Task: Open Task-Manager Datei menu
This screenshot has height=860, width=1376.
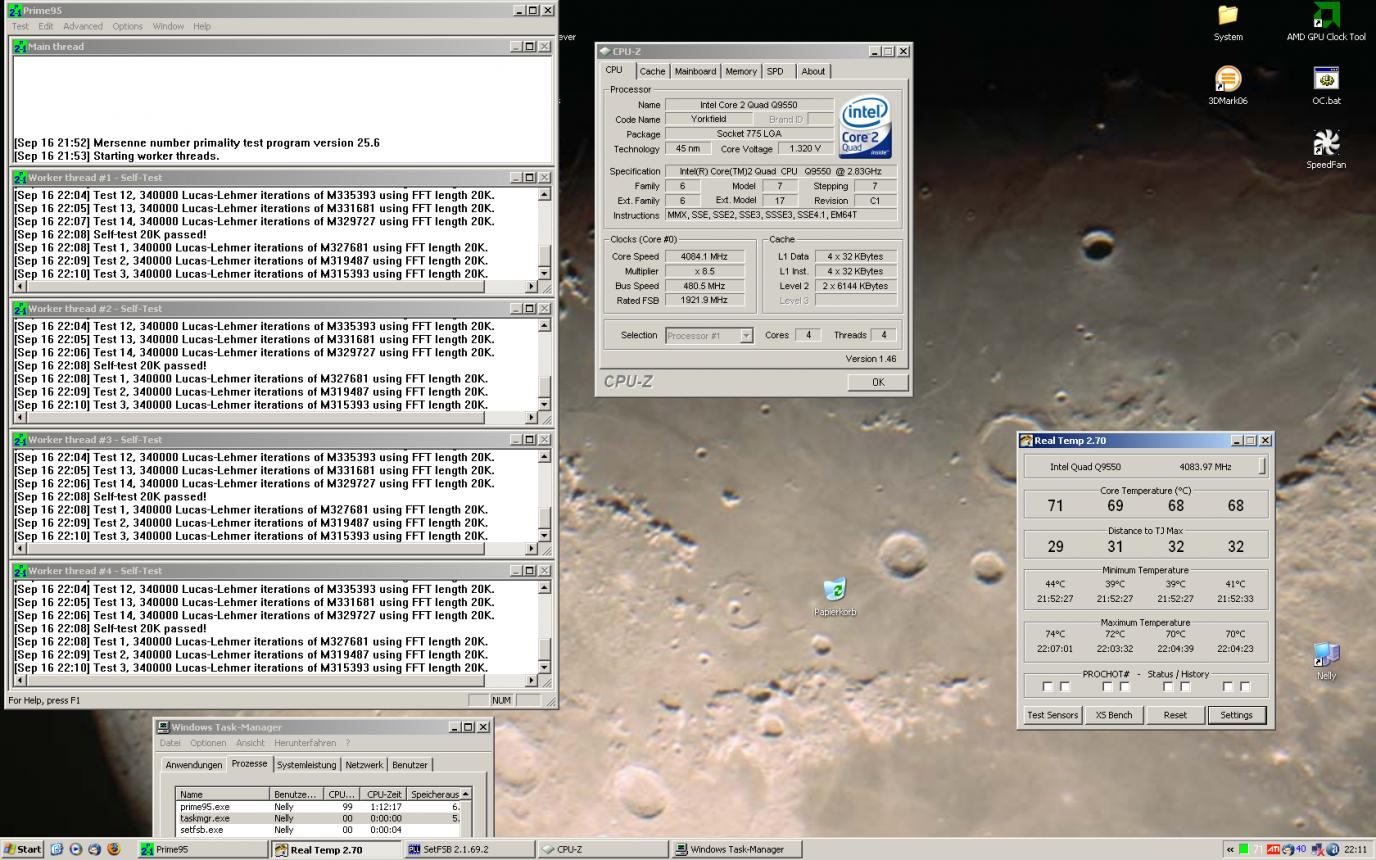Action: click(x=170, y=743)
